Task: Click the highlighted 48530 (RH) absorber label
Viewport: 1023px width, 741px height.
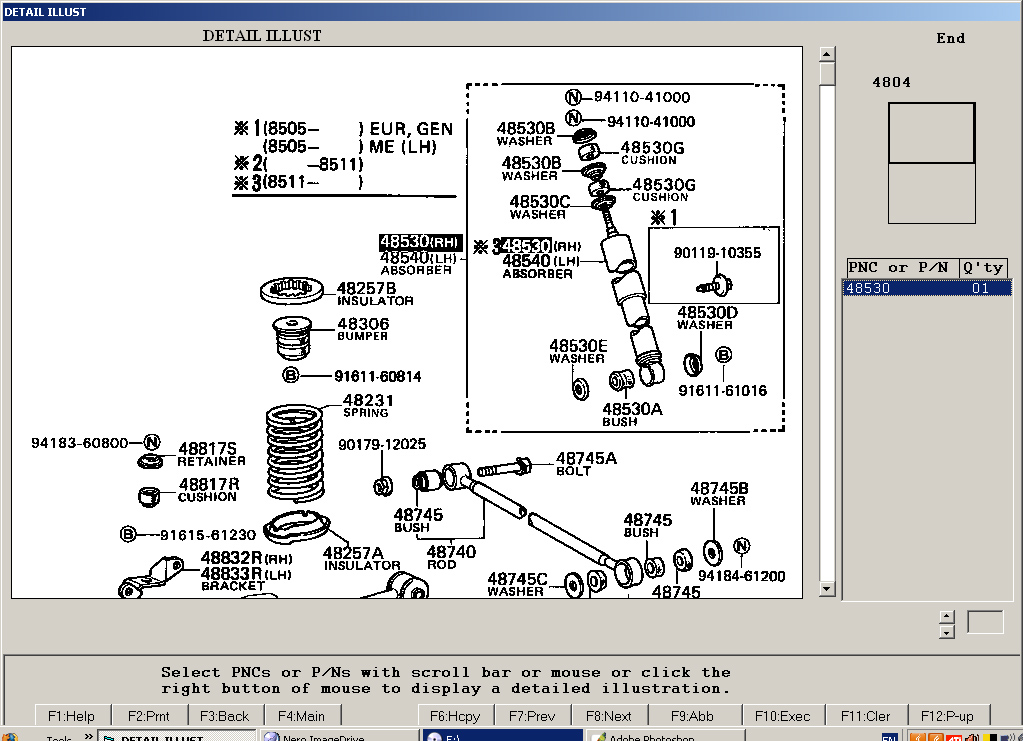Action: pyautogui.click(x=420, y=242)
